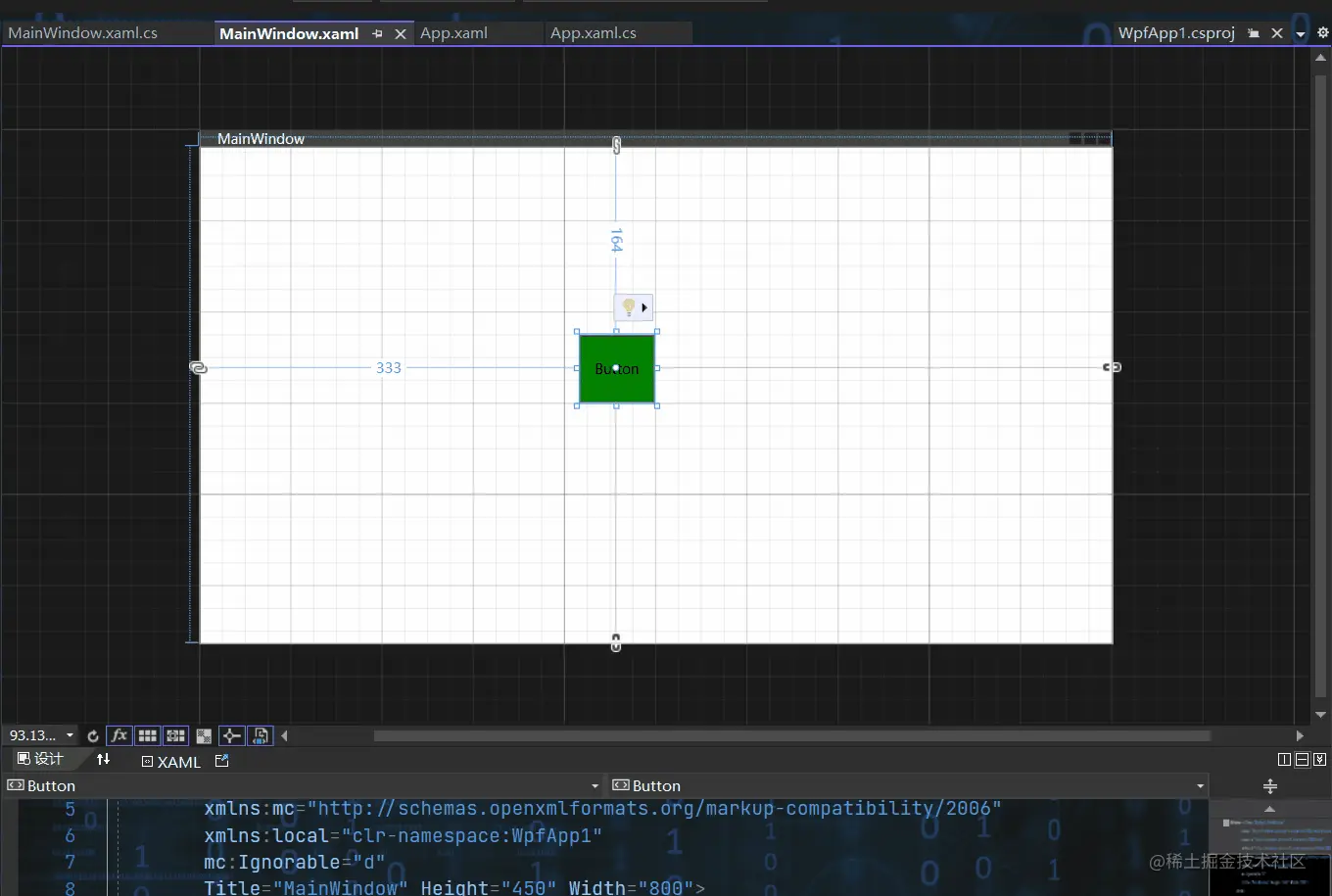The width and height of the screenshot is (1332, 896).
Task: Switch to horizontal split view
Action: point(1302,760)
